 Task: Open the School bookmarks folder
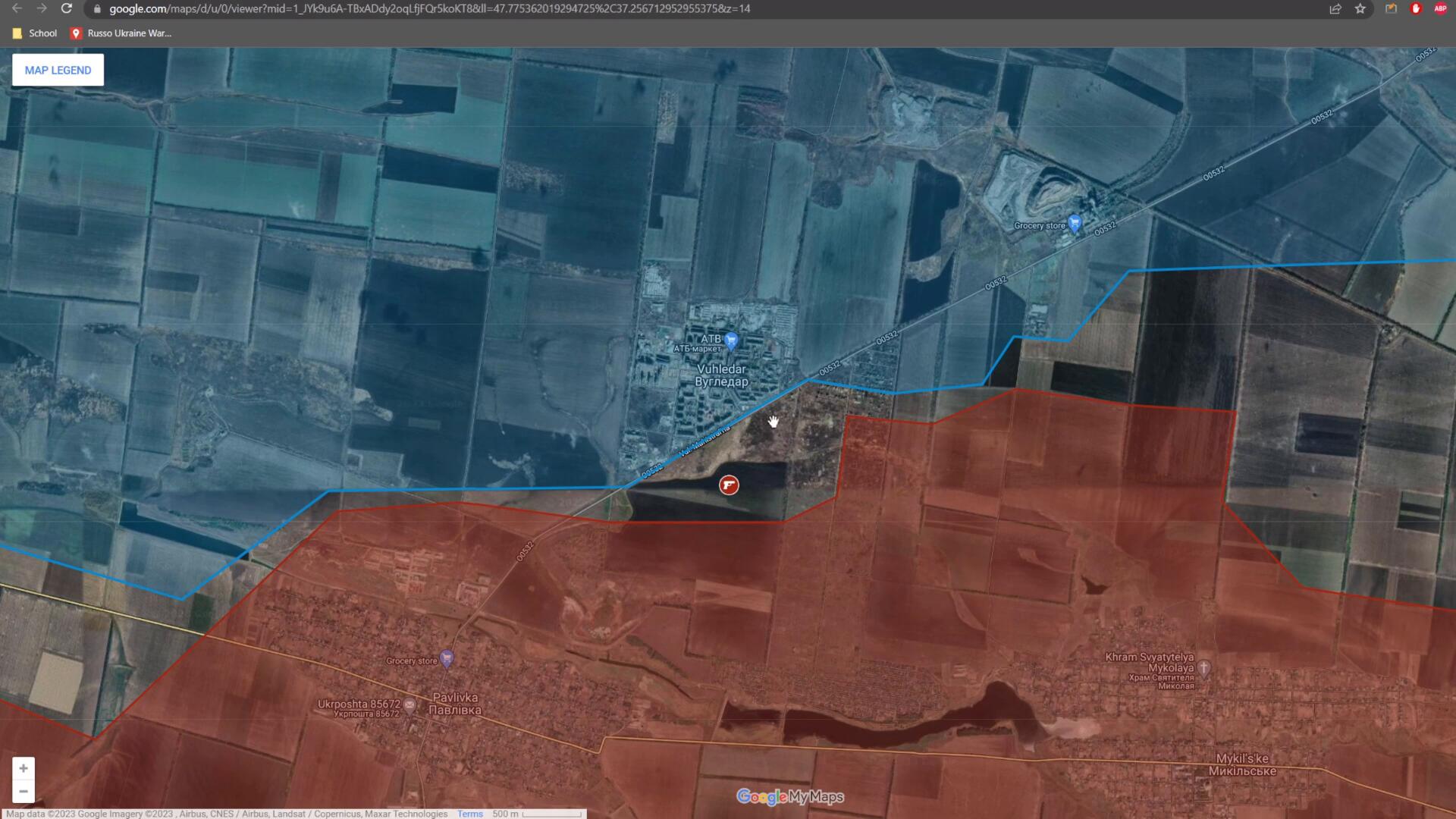(35, 33)
